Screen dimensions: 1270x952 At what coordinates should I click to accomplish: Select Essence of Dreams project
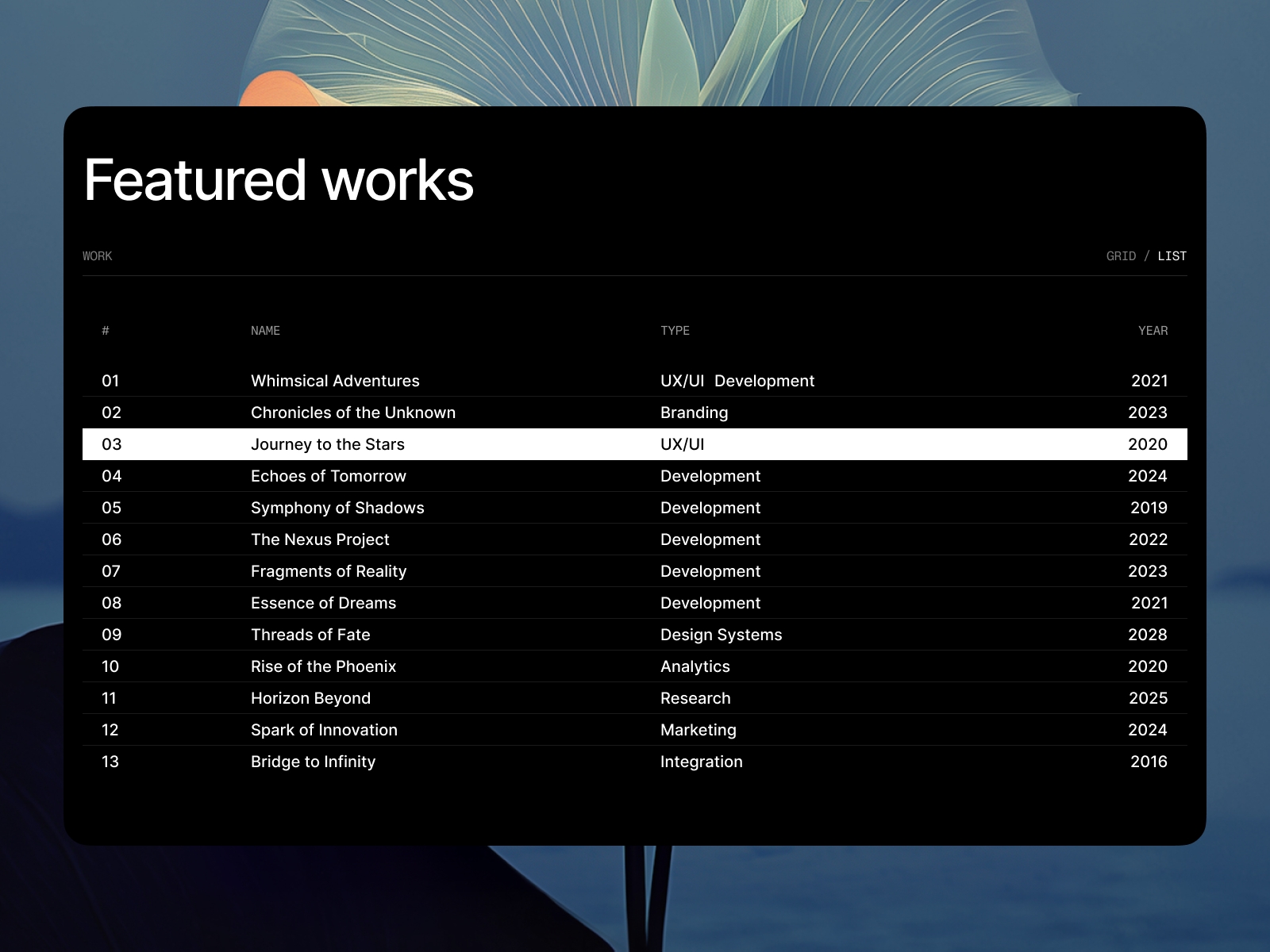322,603
